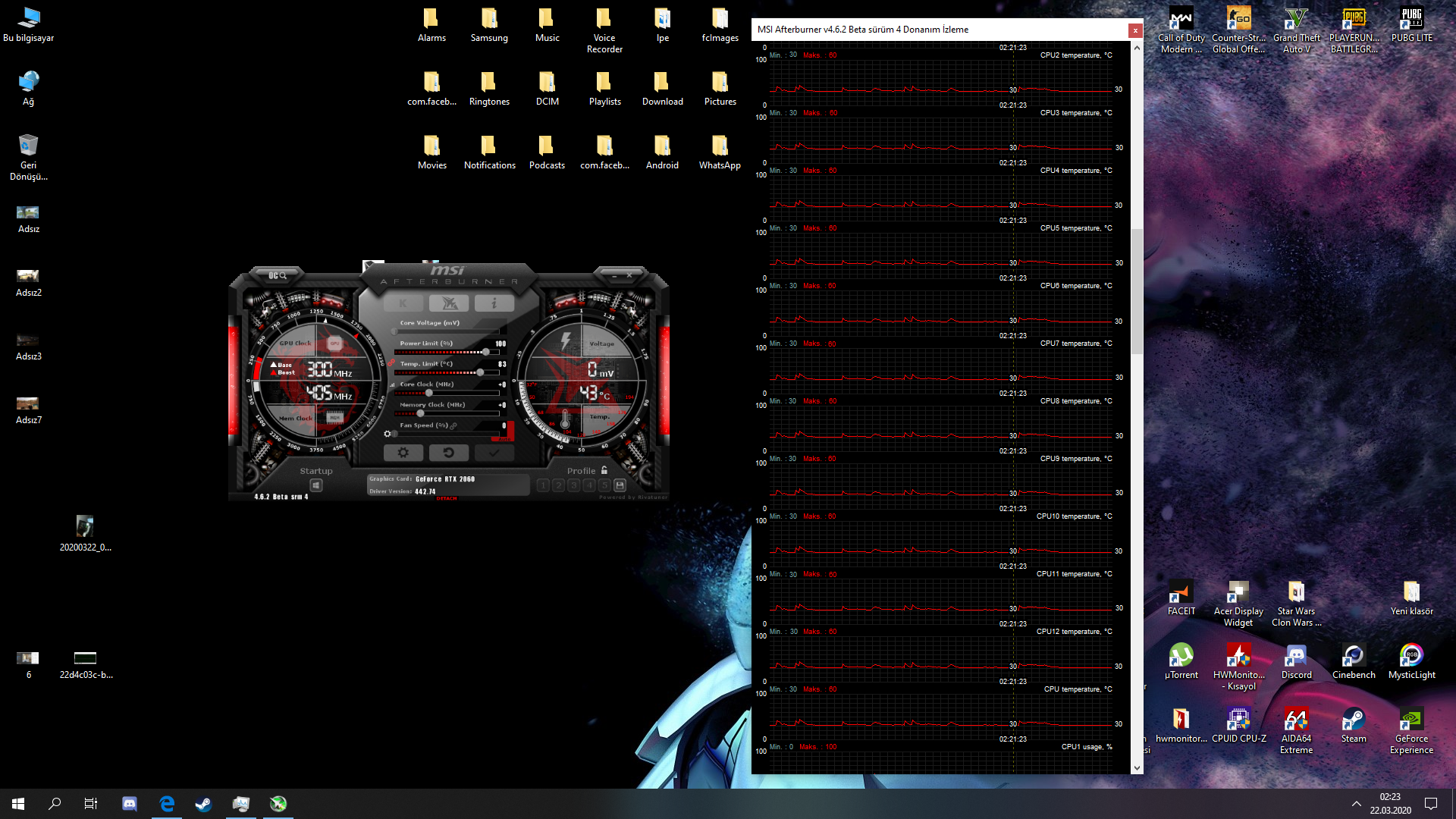This screenshot has width=1456, height=819.
Task: Select the DCIM folder on desktop
Action: coord(547,88)
